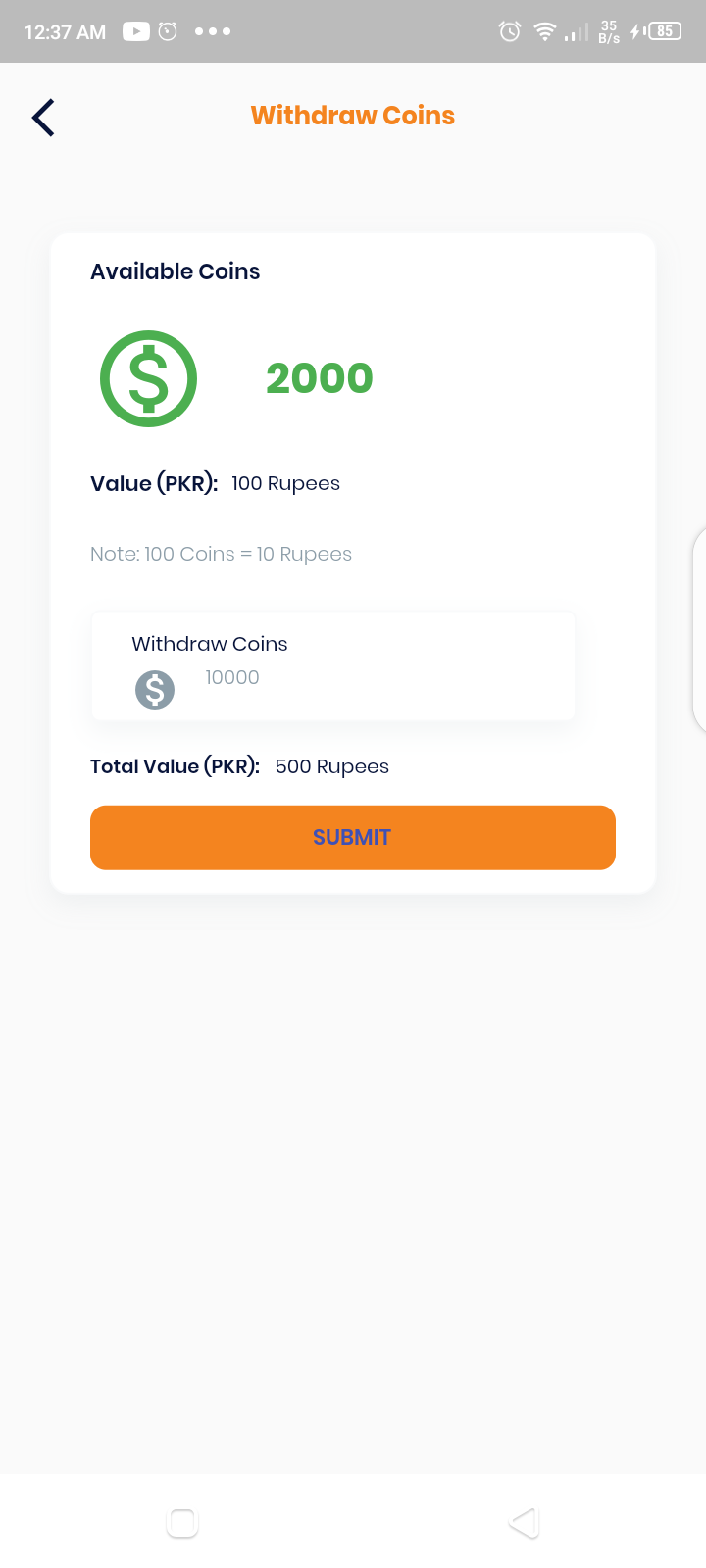The height and width of the screenshot is (1568, 706).
Task: Tap the battery level indicator
Action: pyautogui.click(x=664, y=31)
